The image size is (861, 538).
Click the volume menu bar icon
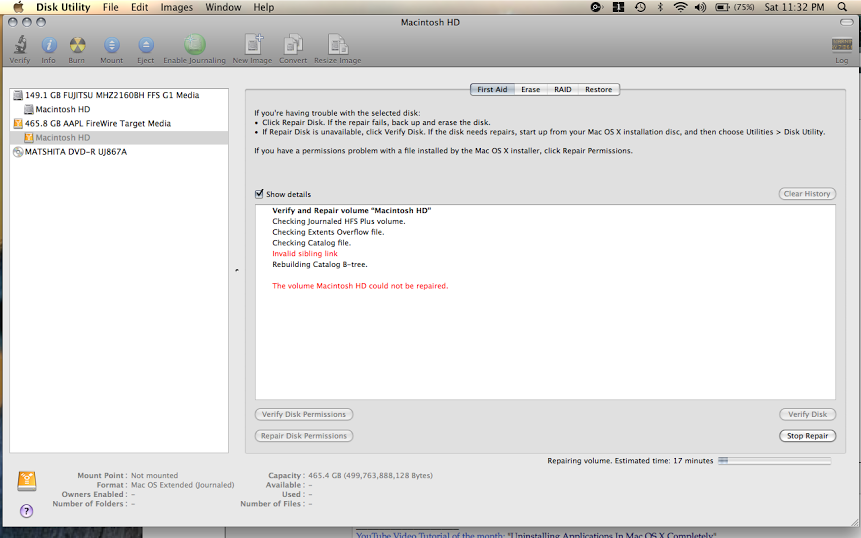click(700, 7)
